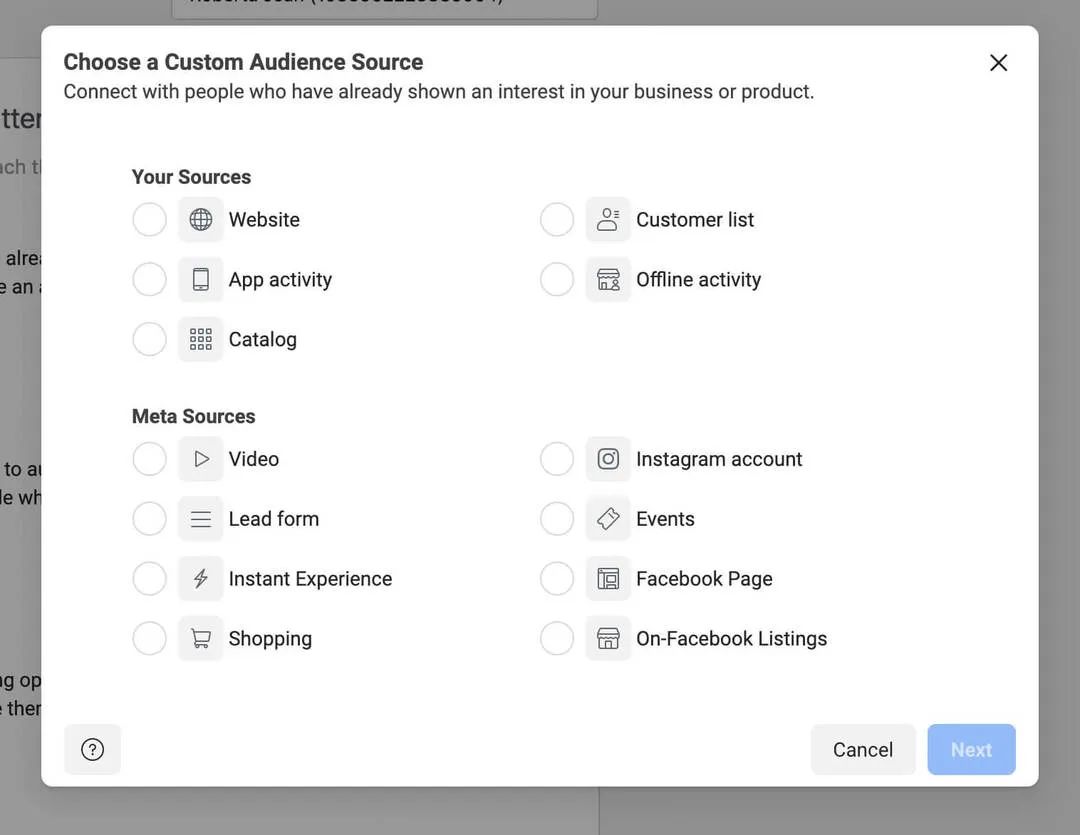Click the ticket icon for Events
The image size is (1080, 835).
(608, 519)
